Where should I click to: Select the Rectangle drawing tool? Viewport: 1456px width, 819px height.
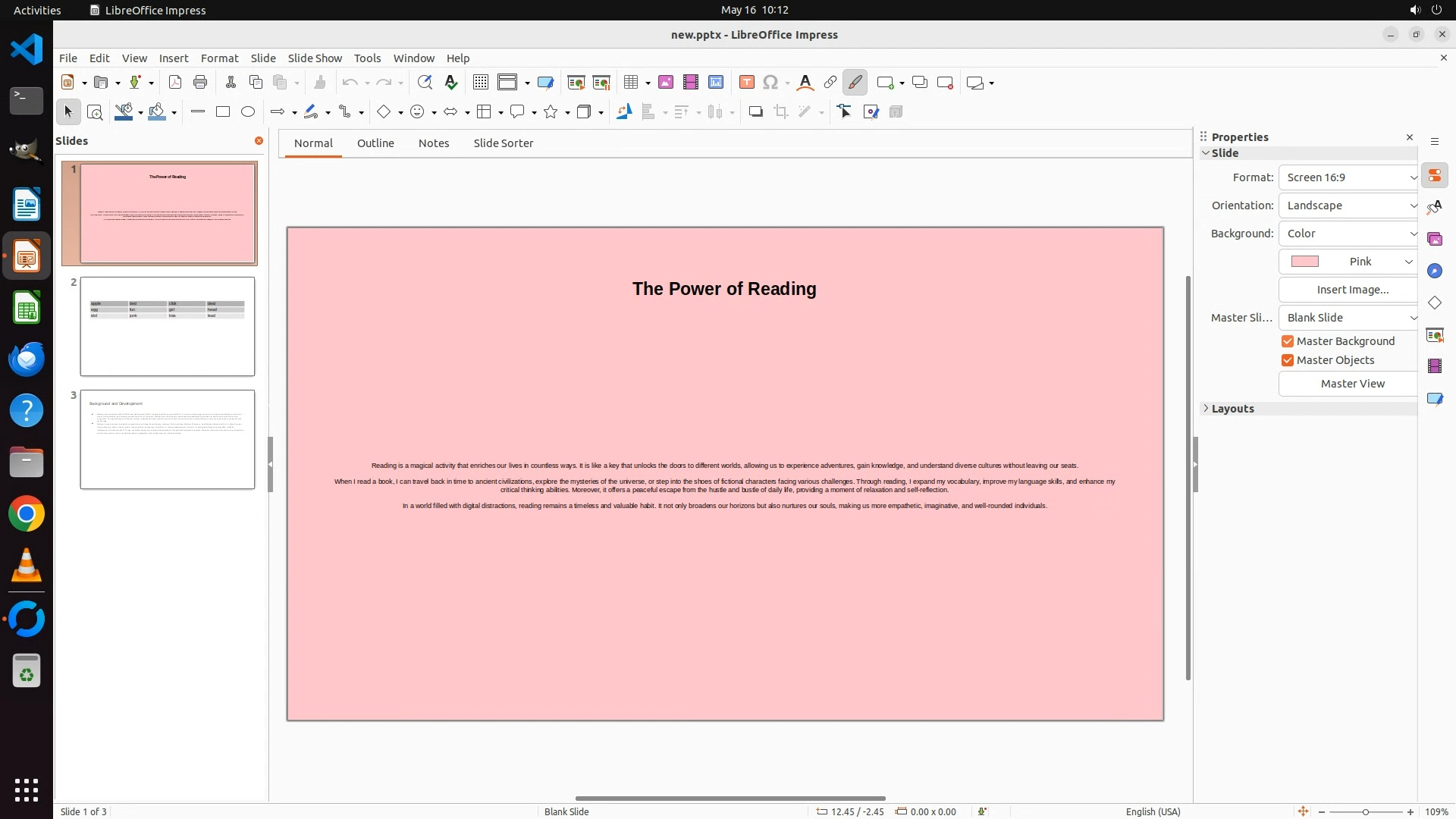point(223,112)
